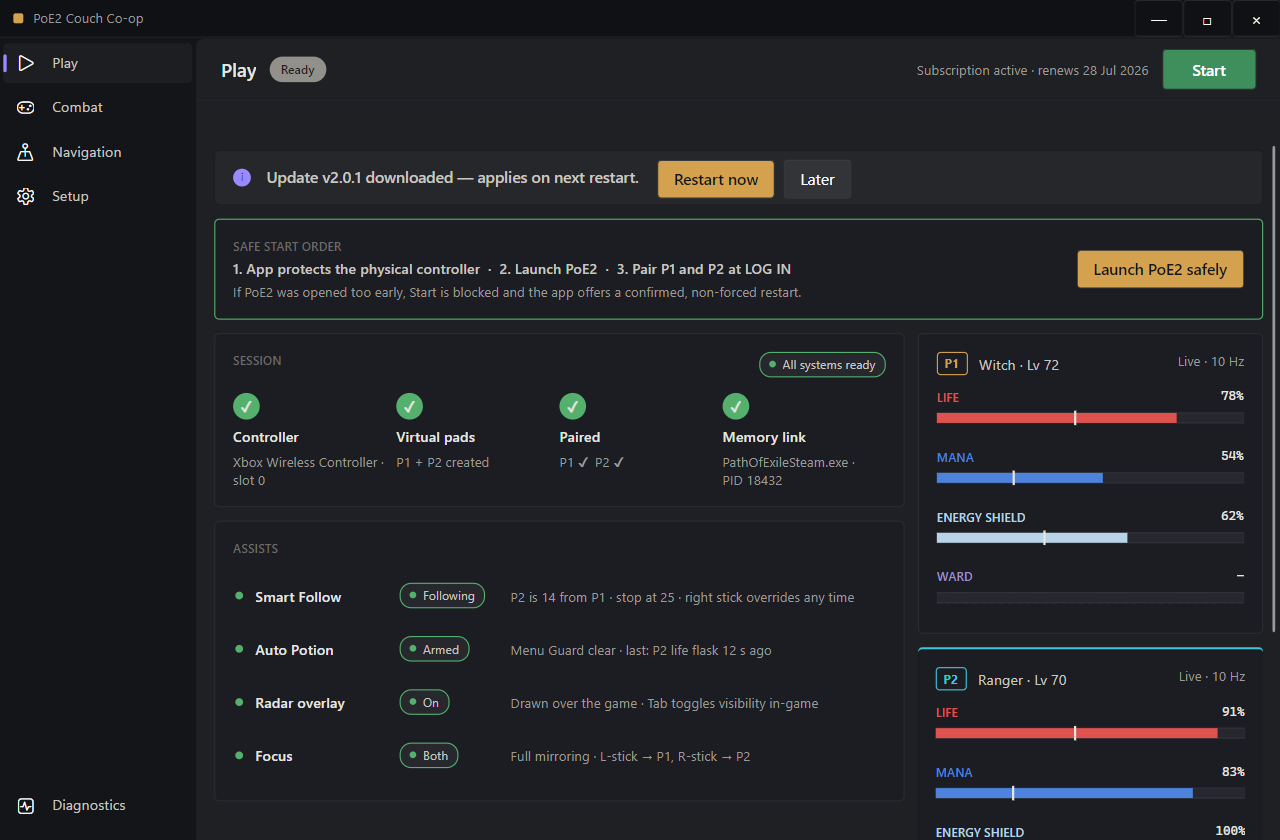Toggle the Auto Potion Armed pill
This screenshot has height=840, width=1280.
[434, 649]
